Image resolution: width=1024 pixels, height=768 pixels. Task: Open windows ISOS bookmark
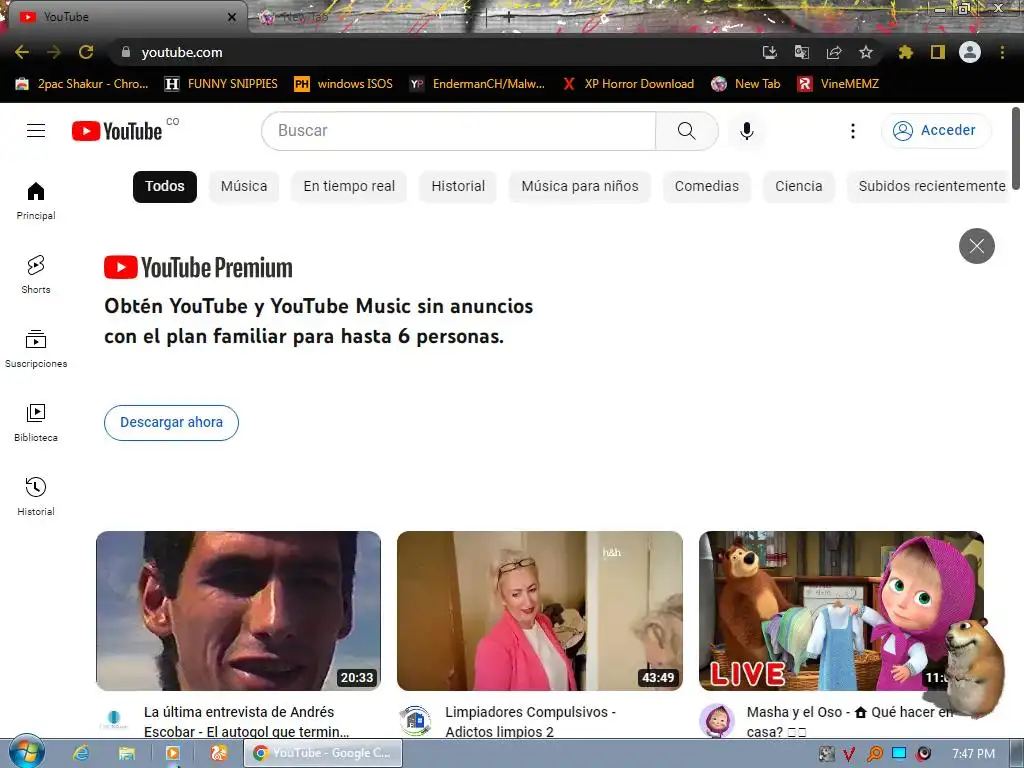click(344, 84)
